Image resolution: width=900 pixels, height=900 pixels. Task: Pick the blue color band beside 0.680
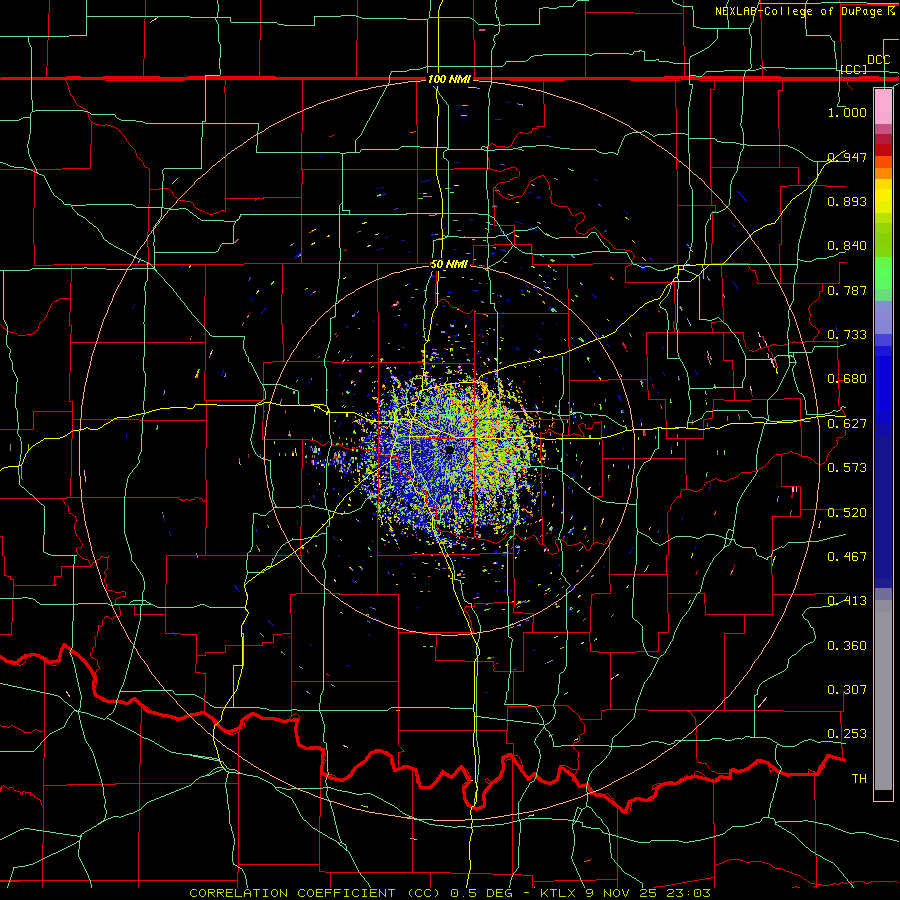tap(883, 379)
